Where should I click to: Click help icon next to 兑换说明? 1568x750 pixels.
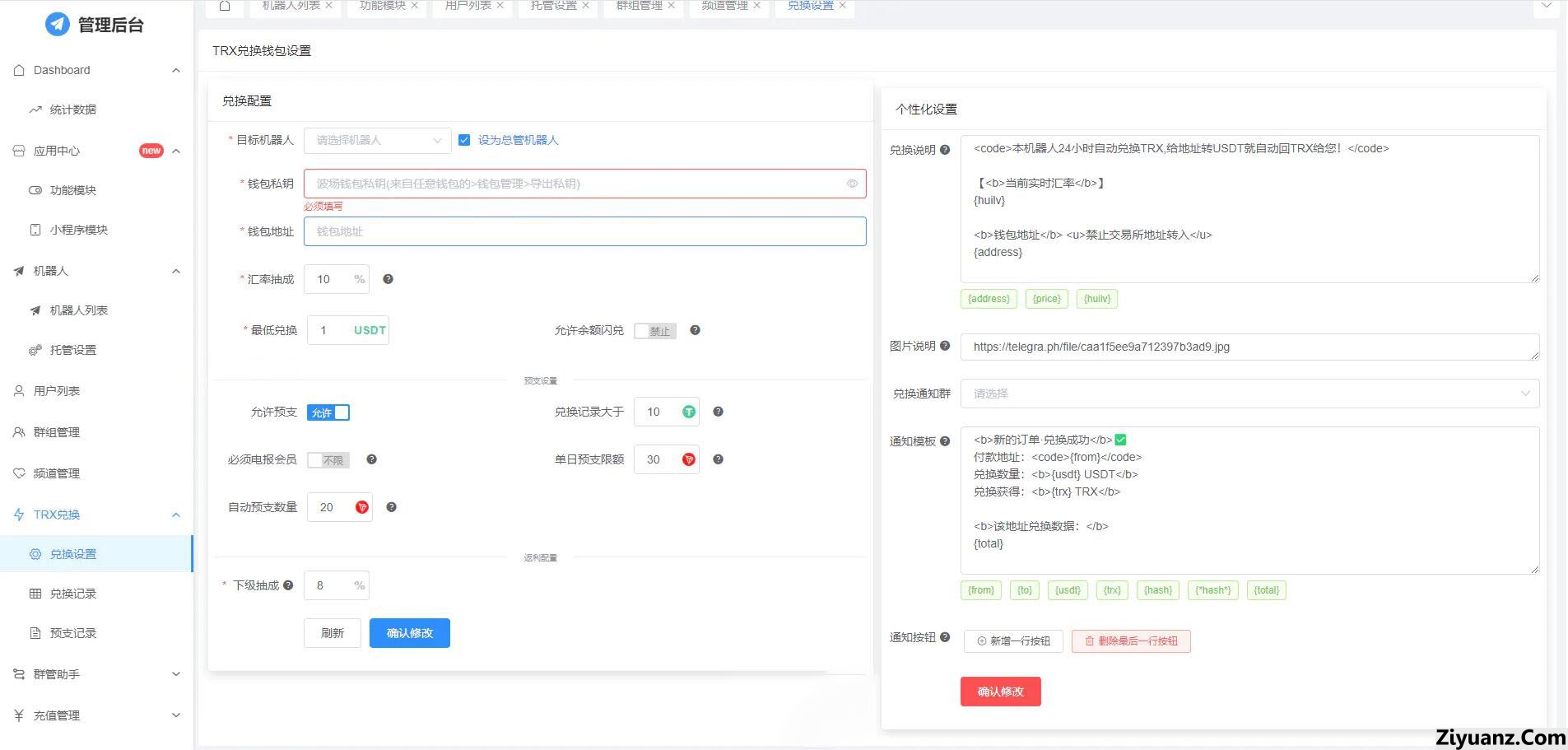(945, 150)
